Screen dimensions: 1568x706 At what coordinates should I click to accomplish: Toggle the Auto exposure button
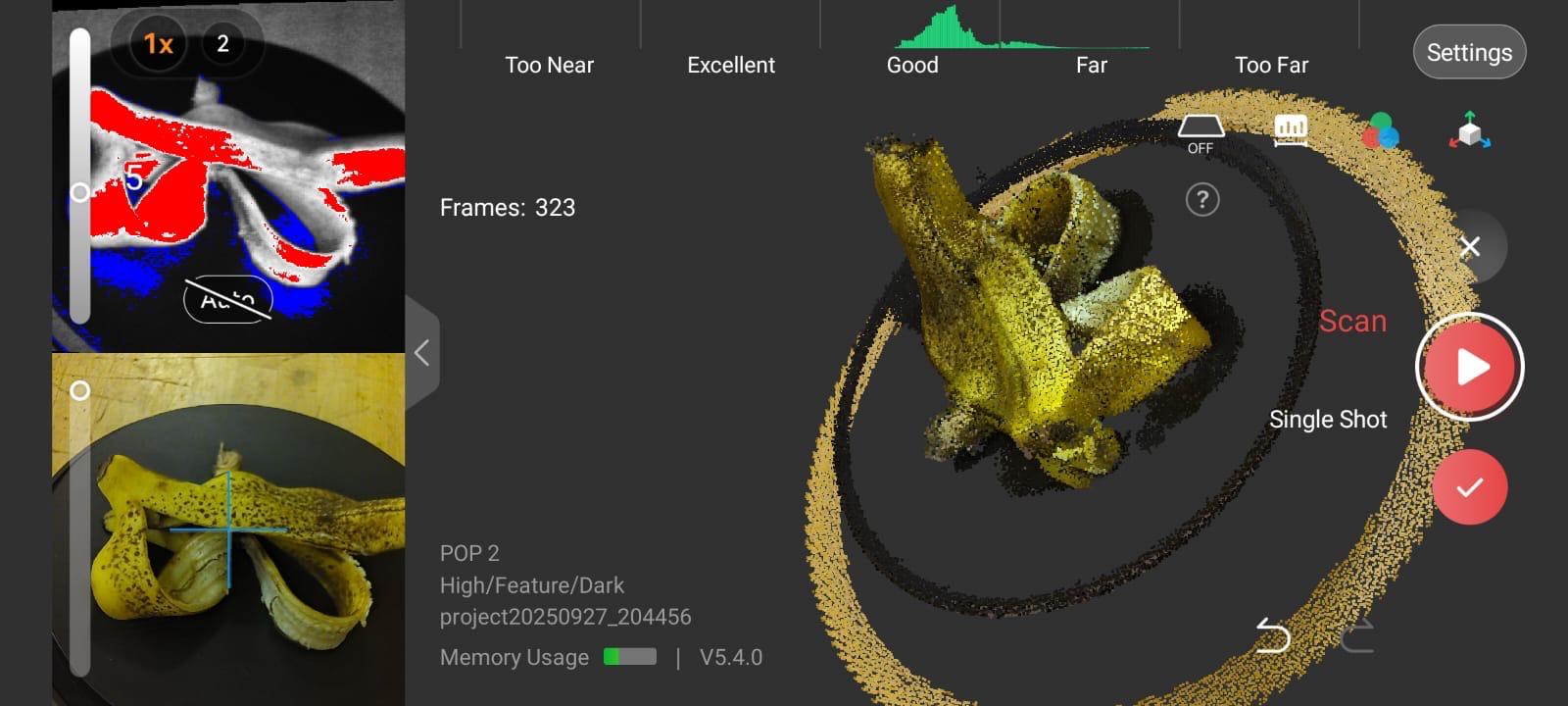[x=227, y=299]
